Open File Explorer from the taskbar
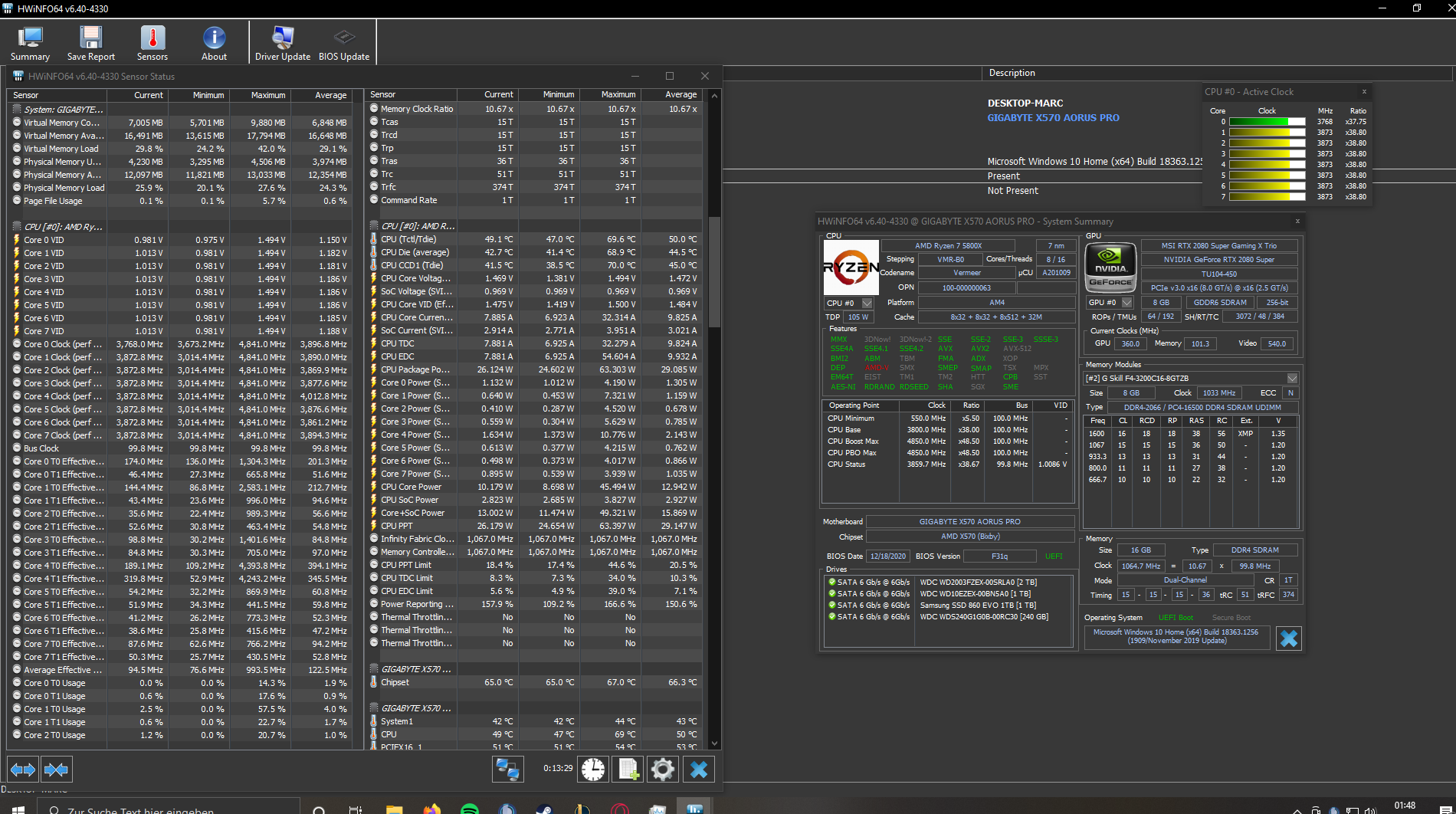This screenshot has width=1456, height=814. click(x=394, y=809)
